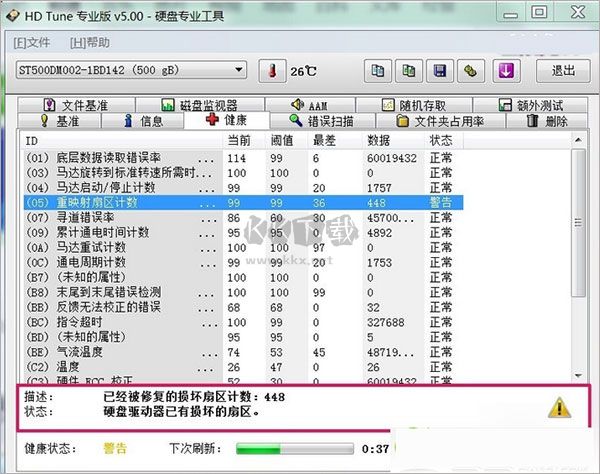
Task: Click the 0:37 refresh countdown timer
Action: point(375,449)
